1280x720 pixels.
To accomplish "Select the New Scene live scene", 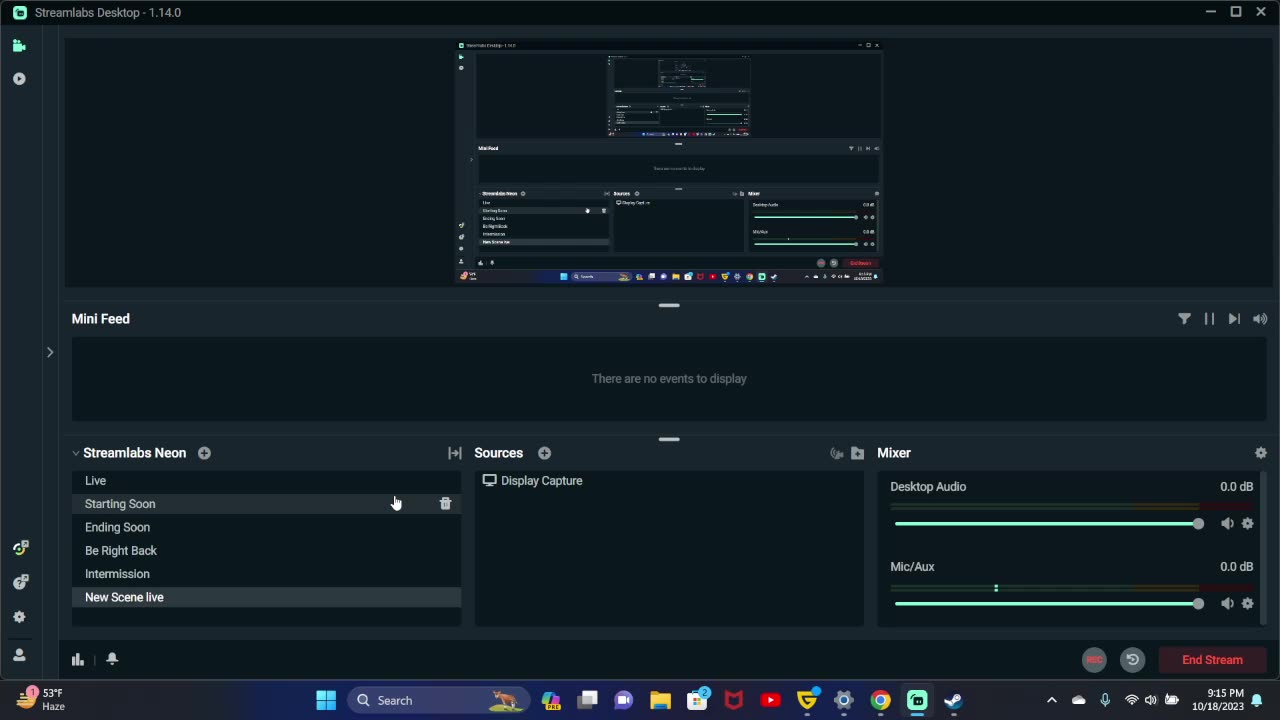I will (266, 597).
